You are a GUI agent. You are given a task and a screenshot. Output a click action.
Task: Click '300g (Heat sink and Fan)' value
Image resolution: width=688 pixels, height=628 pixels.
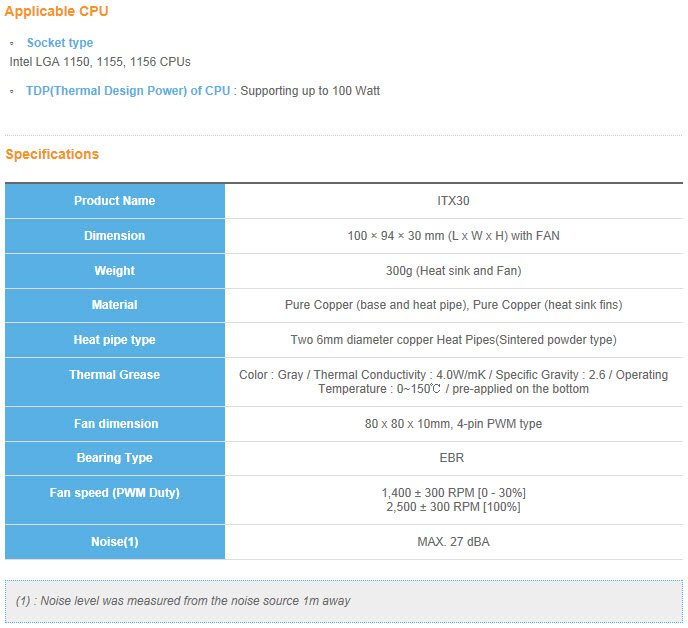click(x=453, y=271)
